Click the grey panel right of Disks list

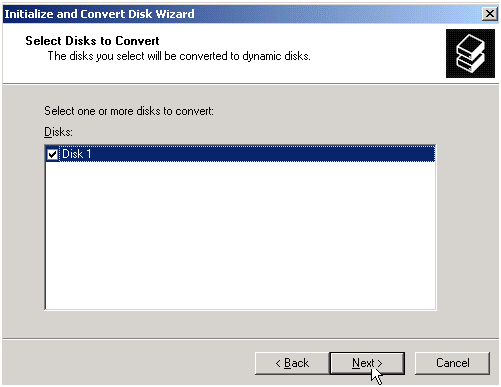467,227
